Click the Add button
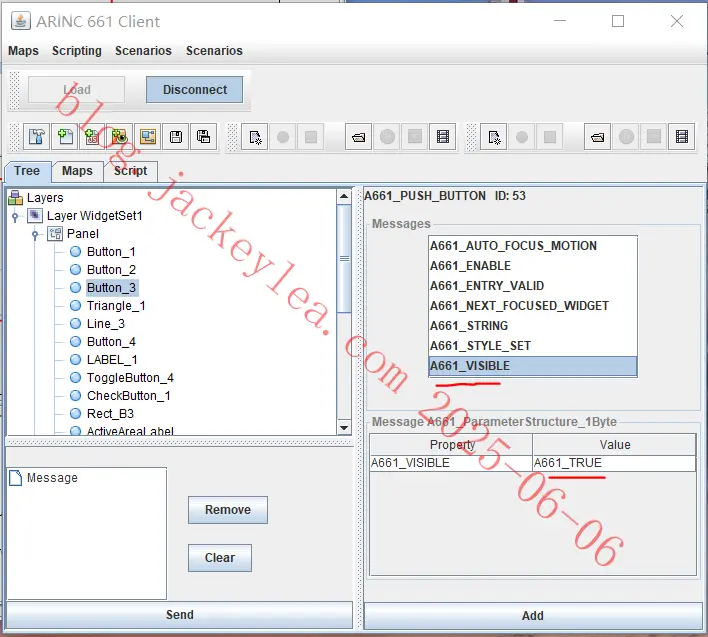The height and width of the screenshot is (637, 708). click(533, 615)
